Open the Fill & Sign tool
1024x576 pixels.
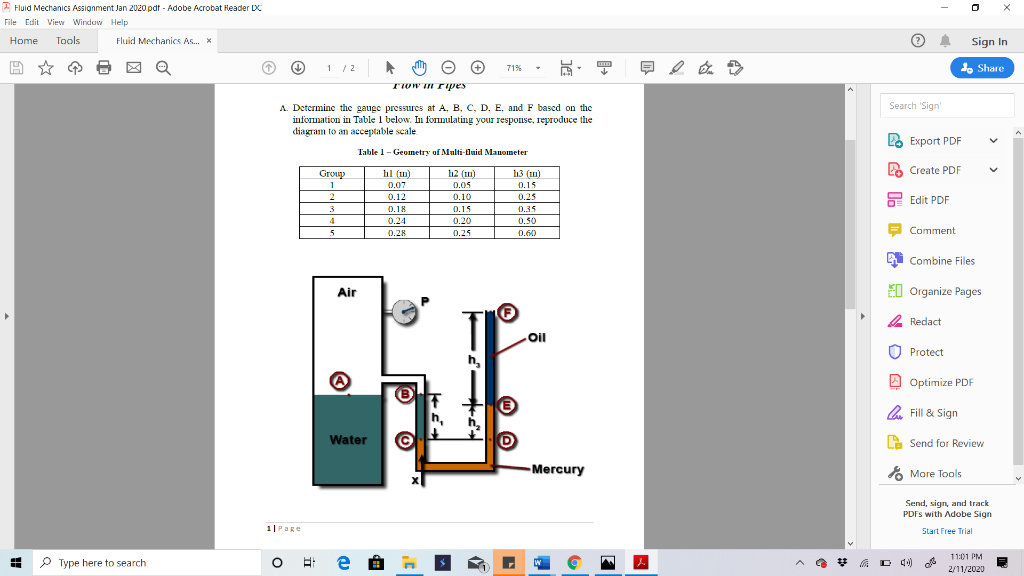935,412
